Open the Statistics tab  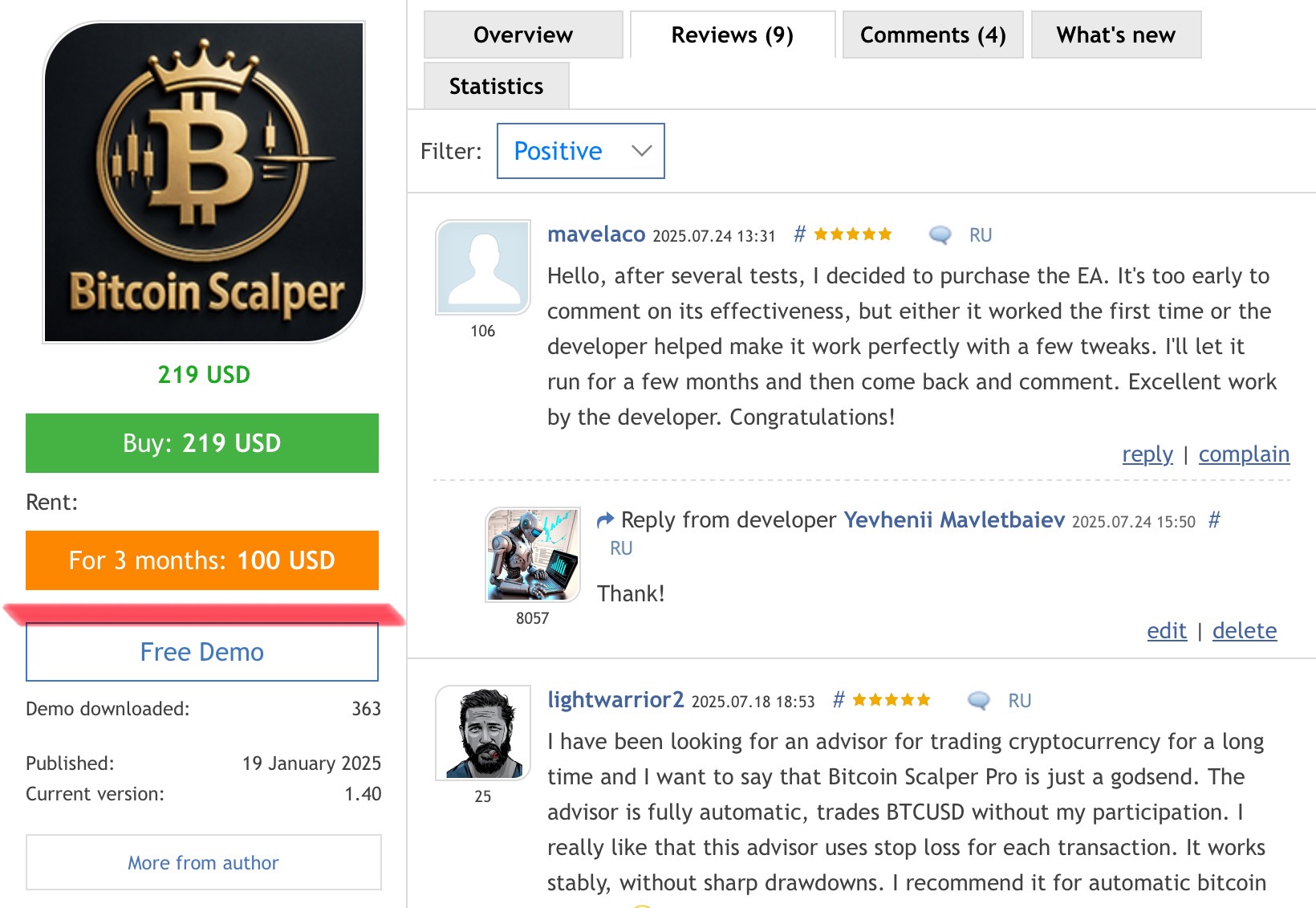496,86
